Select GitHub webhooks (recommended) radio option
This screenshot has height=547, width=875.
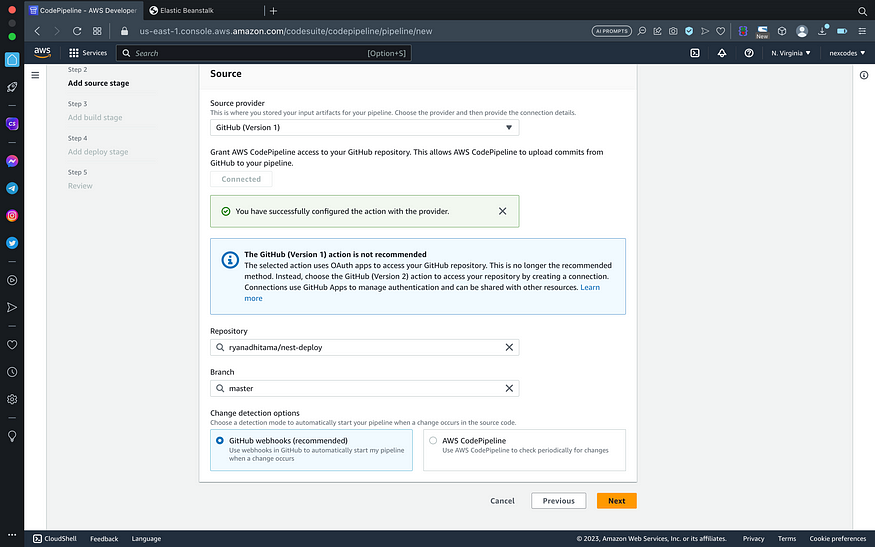coord(220,440)
